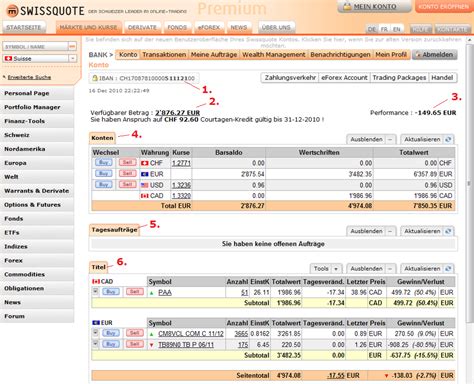Click the Zahlungsverkehr button
Viewport: 474px width, 384px height.
click(290, 78)
